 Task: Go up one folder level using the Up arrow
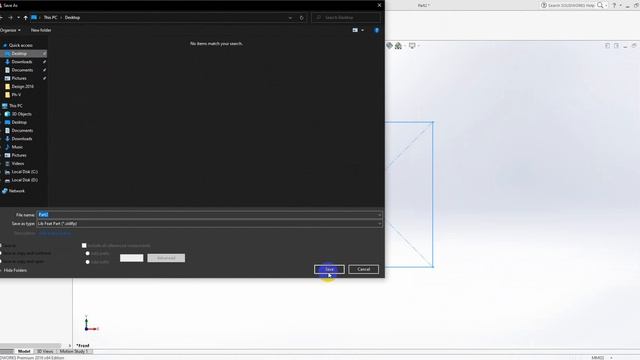[x=25, y=18]
